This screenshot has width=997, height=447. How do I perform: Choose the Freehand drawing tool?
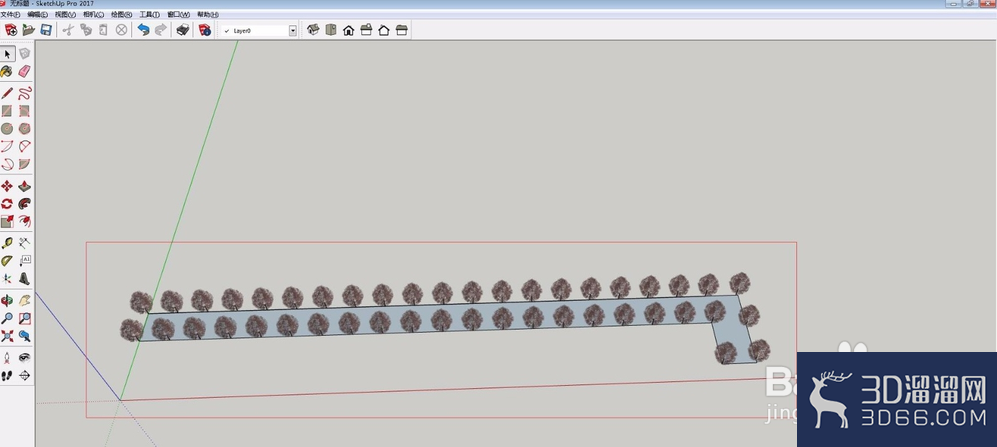[x=24, y=93]
